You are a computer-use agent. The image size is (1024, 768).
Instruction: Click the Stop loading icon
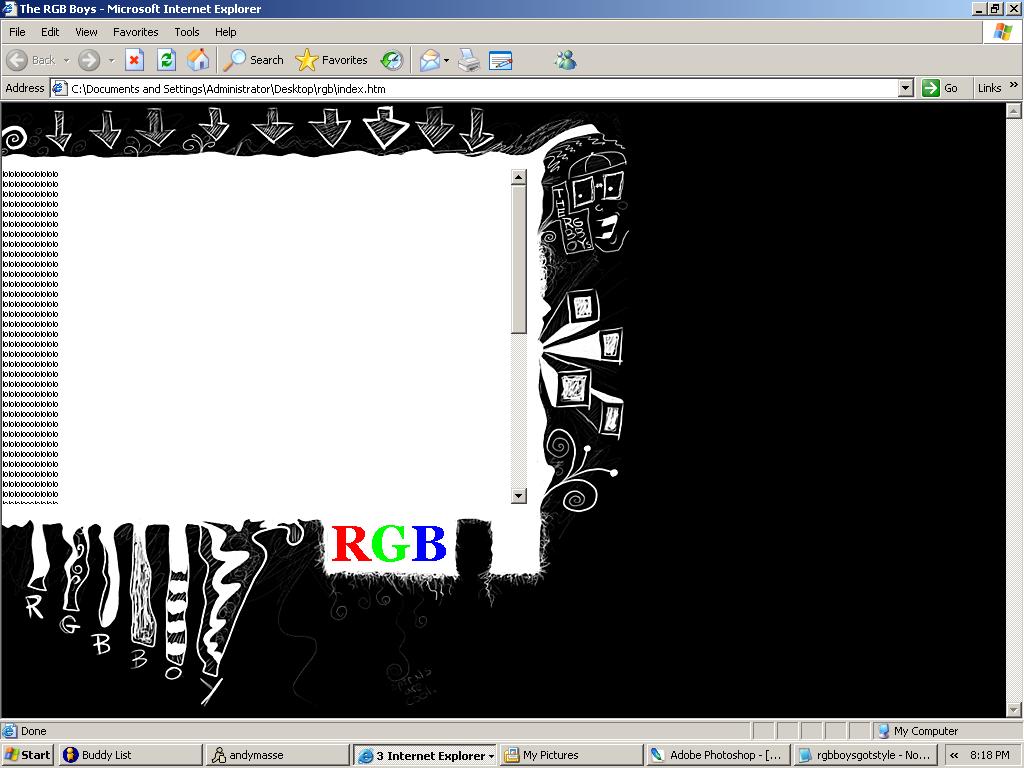click(x=134, y=60)
